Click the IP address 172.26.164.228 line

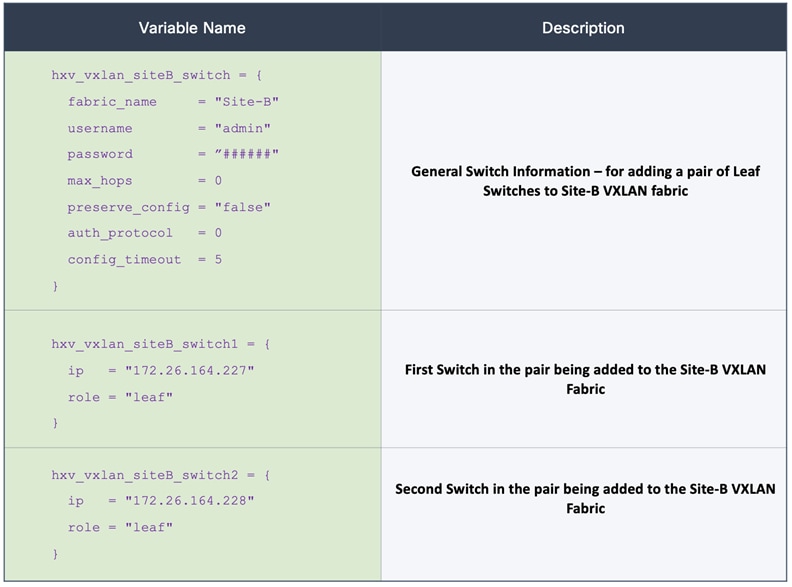coord(161,501)
